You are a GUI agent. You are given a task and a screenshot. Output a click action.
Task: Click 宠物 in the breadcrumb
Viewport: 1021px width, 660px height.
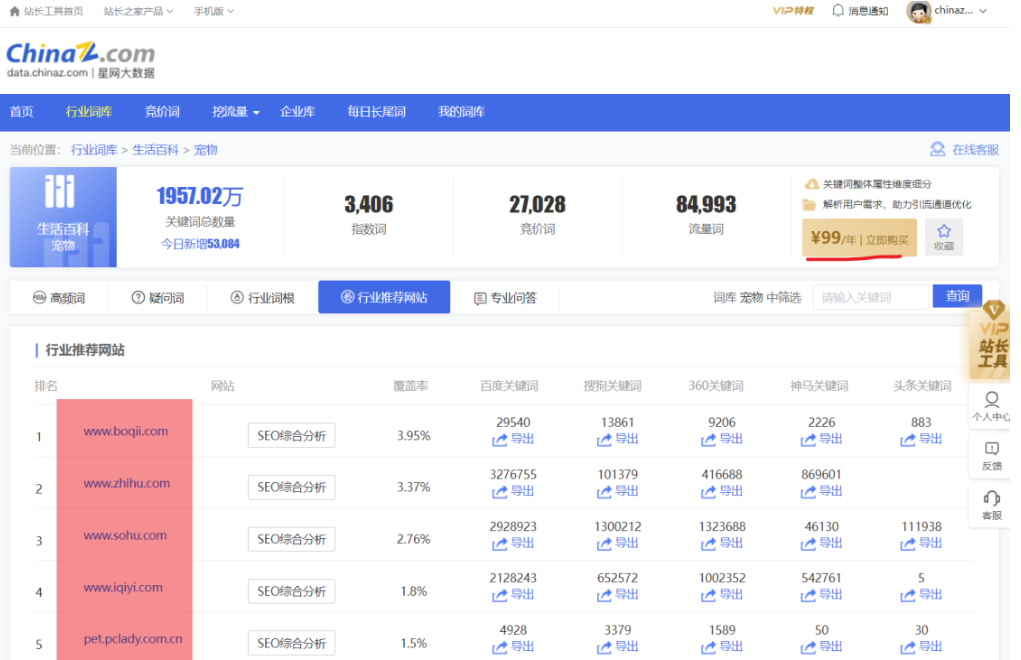206,150
